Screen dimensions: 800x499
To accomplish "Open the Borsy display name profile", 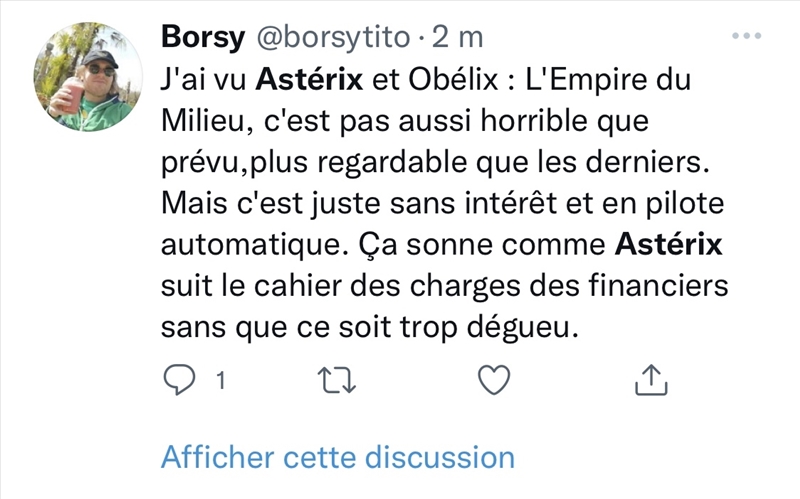I will 204,38.
